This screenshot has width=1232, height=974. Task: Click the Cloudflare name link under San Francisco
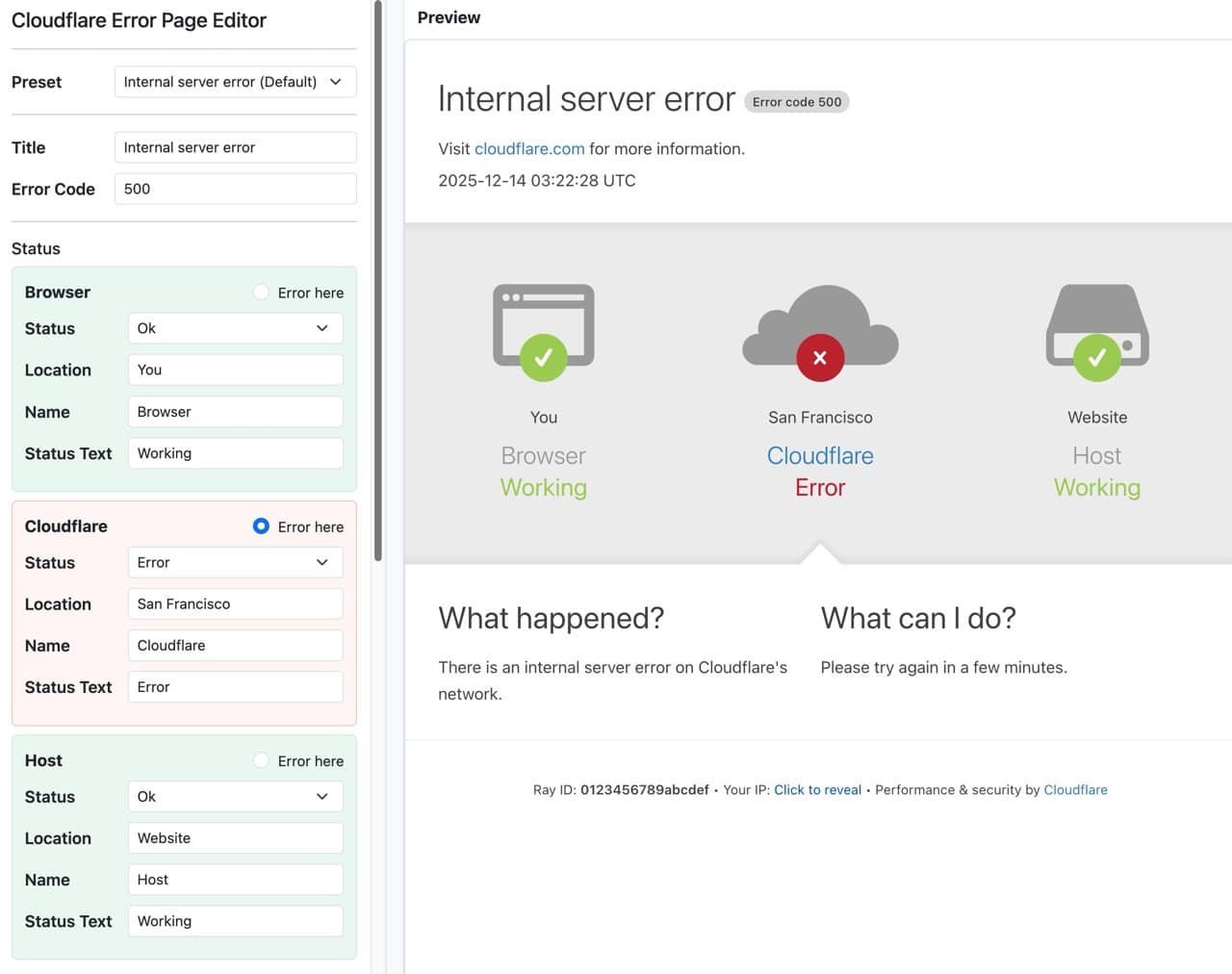[x=820, y=456]
